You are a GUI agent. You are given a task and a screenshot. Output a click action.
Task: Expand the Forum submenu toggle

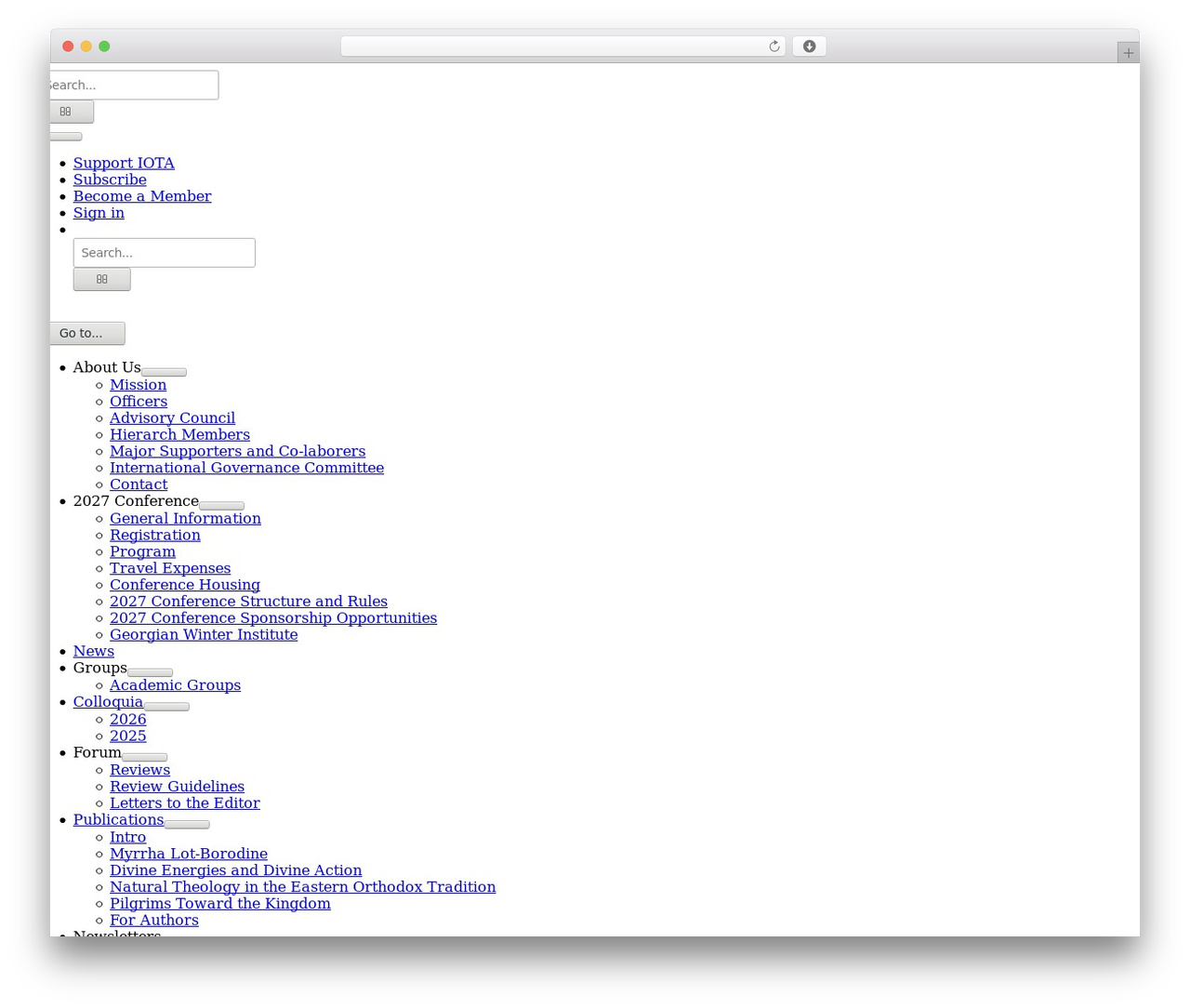pos(144,757)
